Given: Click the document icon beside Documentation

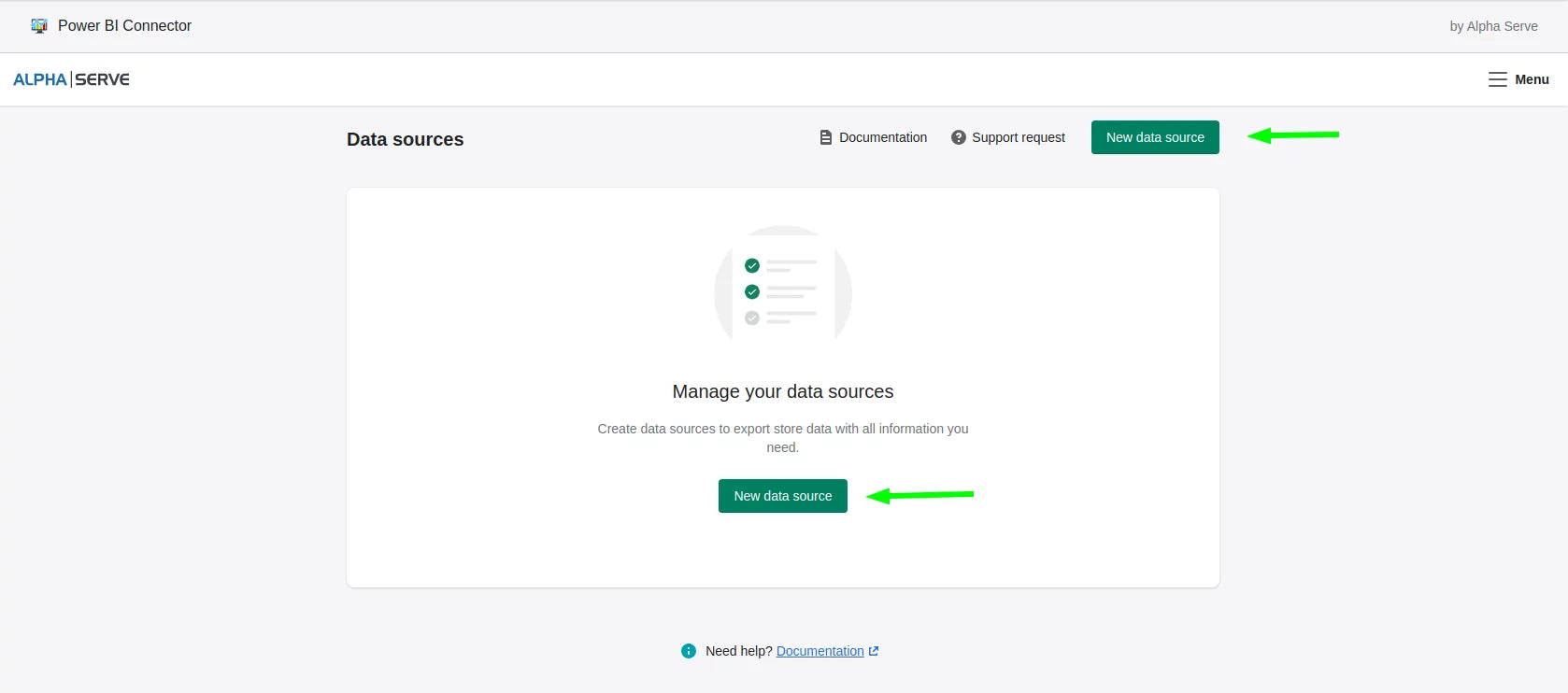Looking at the screenshot, I should coord(825,137).
